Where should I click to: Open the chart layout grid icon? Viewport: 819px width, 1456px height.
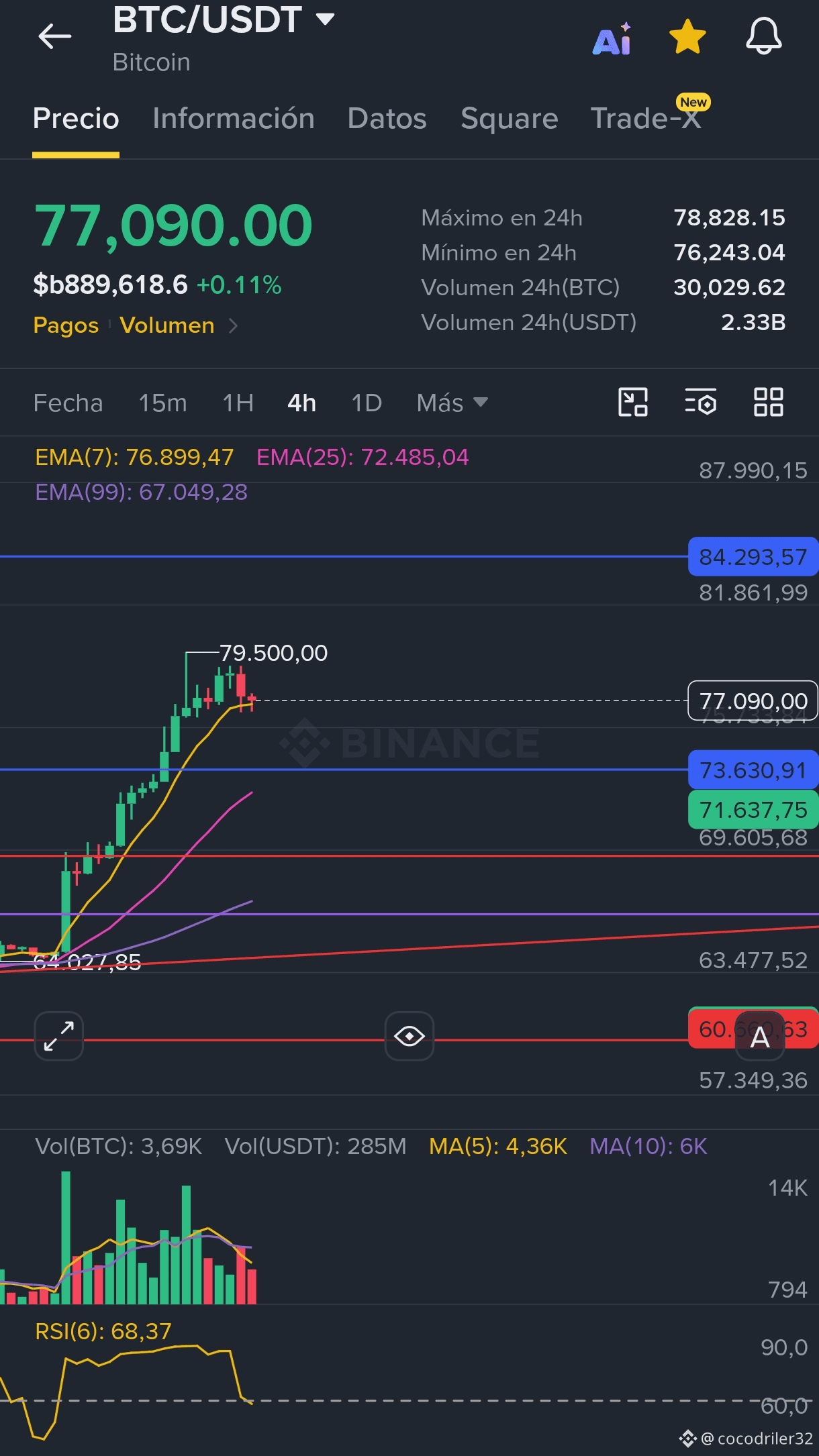tap(768, 403)
